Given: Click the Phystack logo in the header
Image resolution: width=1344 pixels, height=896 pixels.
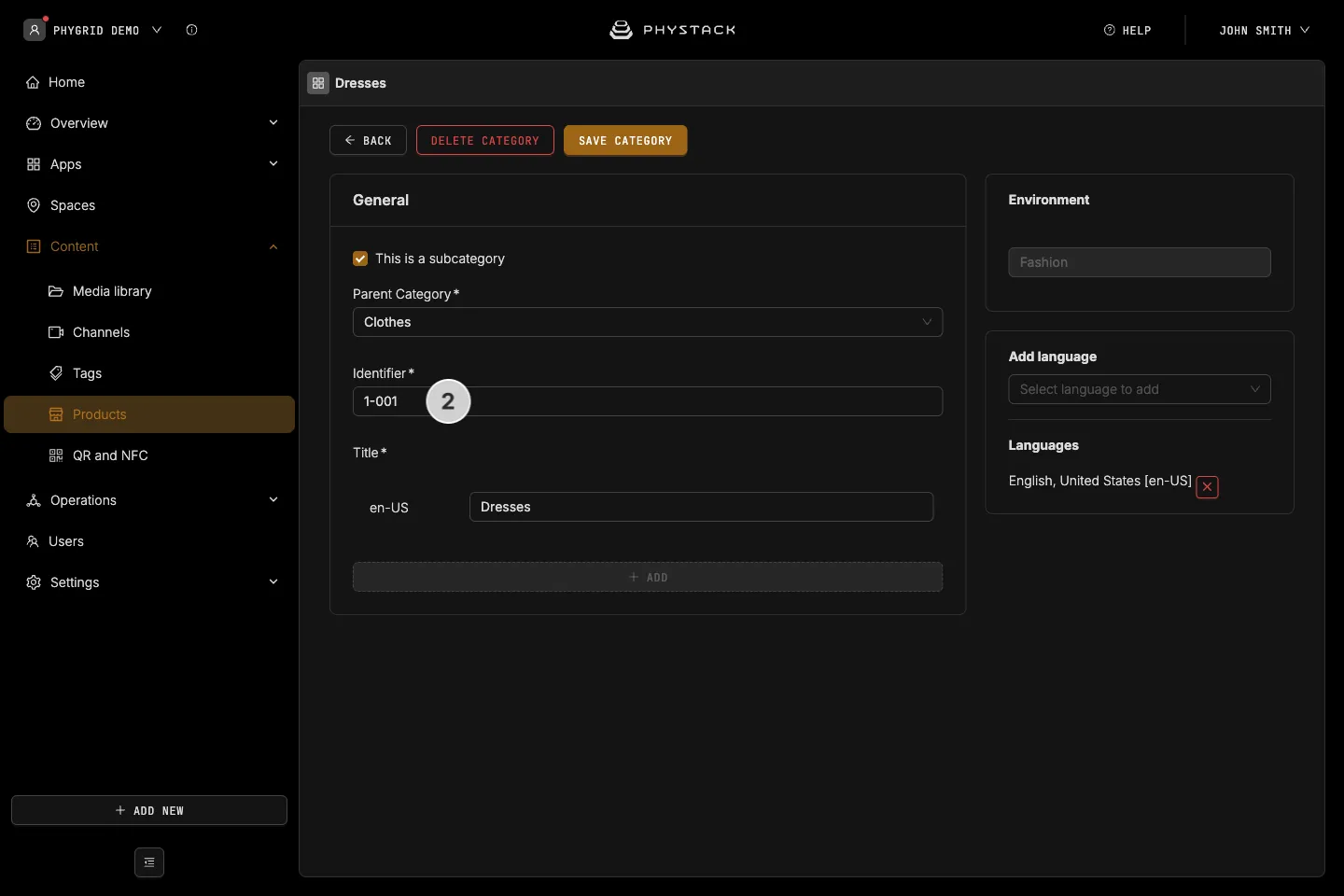Looking at the screenshot, I should 672,30.
